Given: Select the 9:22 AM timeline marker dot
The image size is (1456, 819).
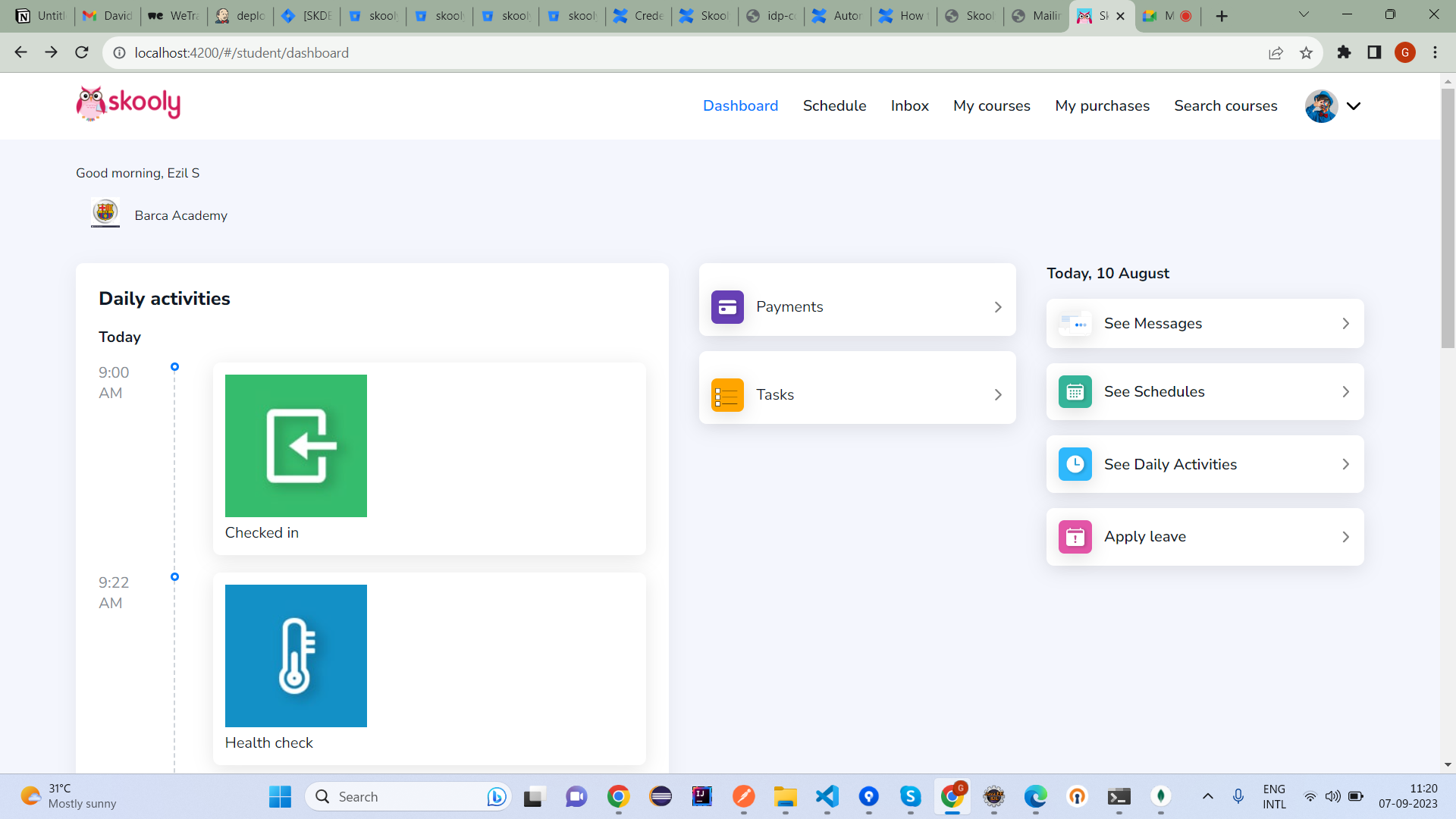Looking at the screenshot, I should [174, 577].
